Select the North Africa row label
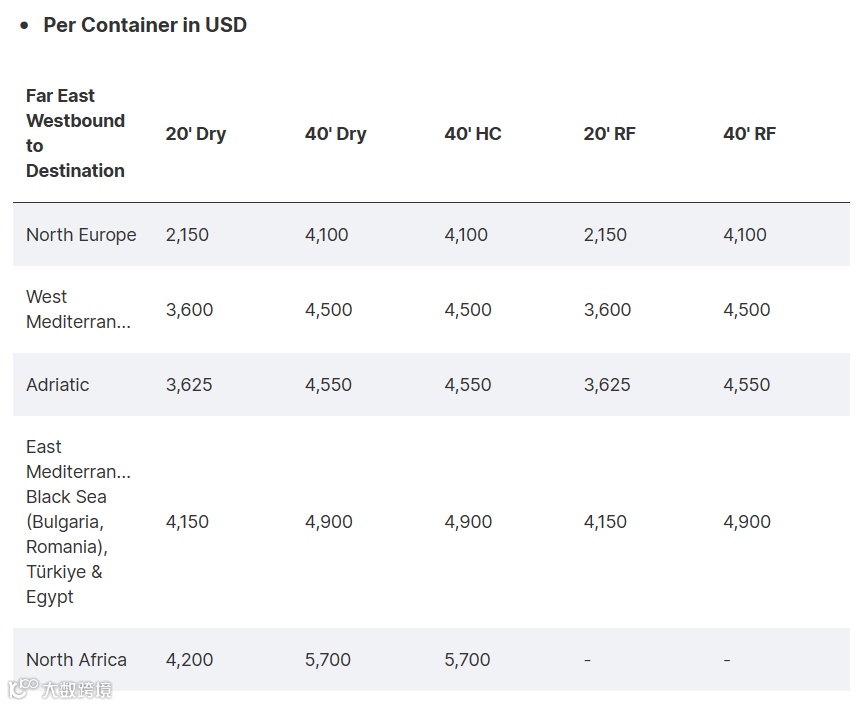This screenshot has width=856, height=706. click(x=76, y=660)
